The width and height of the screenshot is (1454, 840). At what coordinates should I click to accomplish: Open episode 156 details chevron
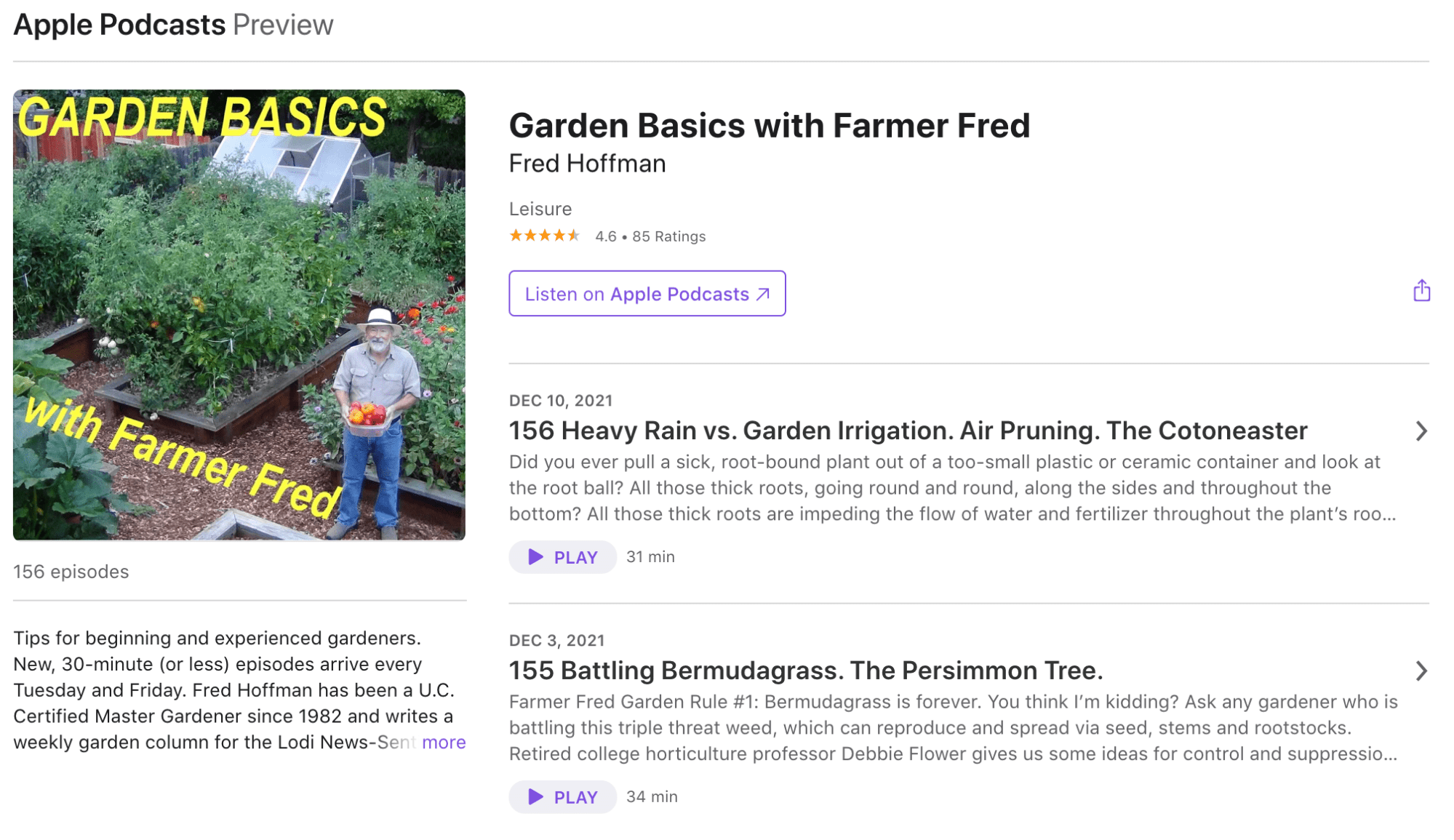click(x=1421, y=431)
